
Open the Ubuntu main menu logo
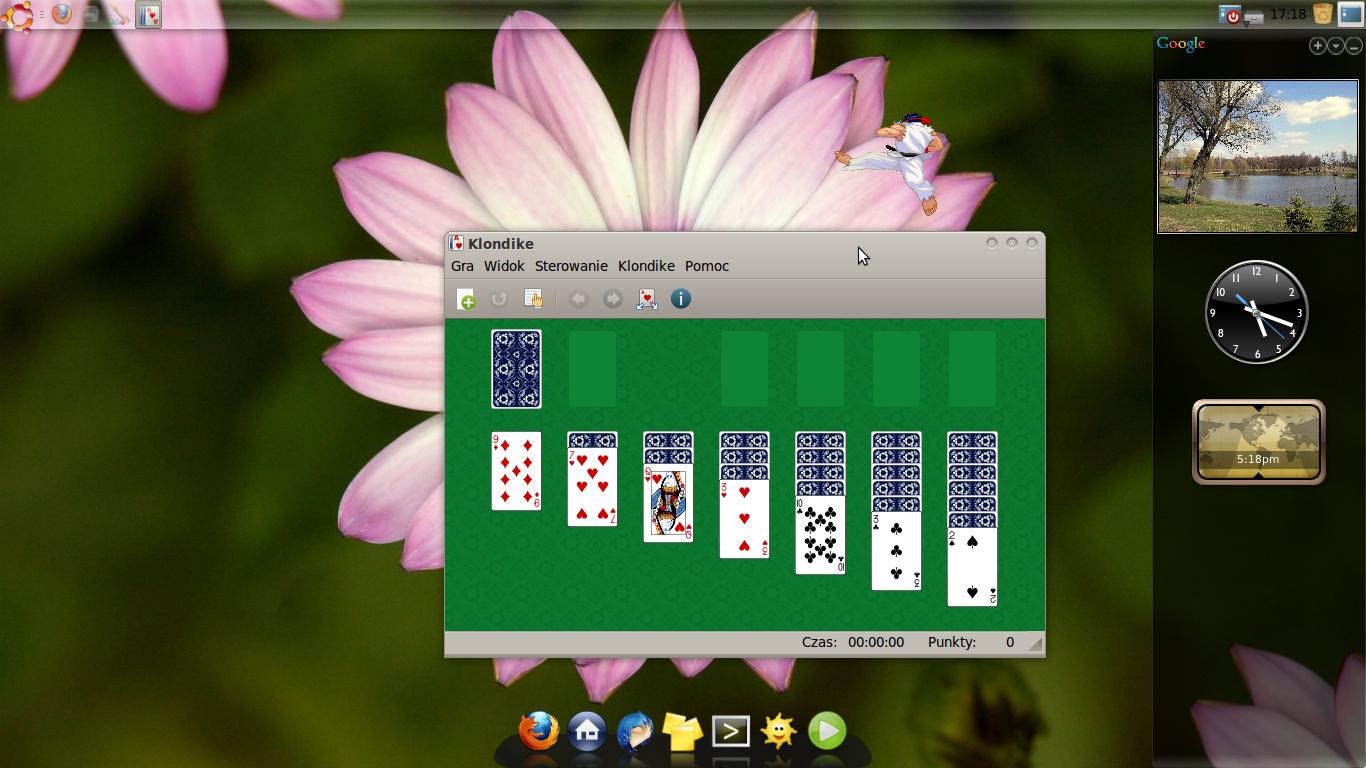coord(18,15)
